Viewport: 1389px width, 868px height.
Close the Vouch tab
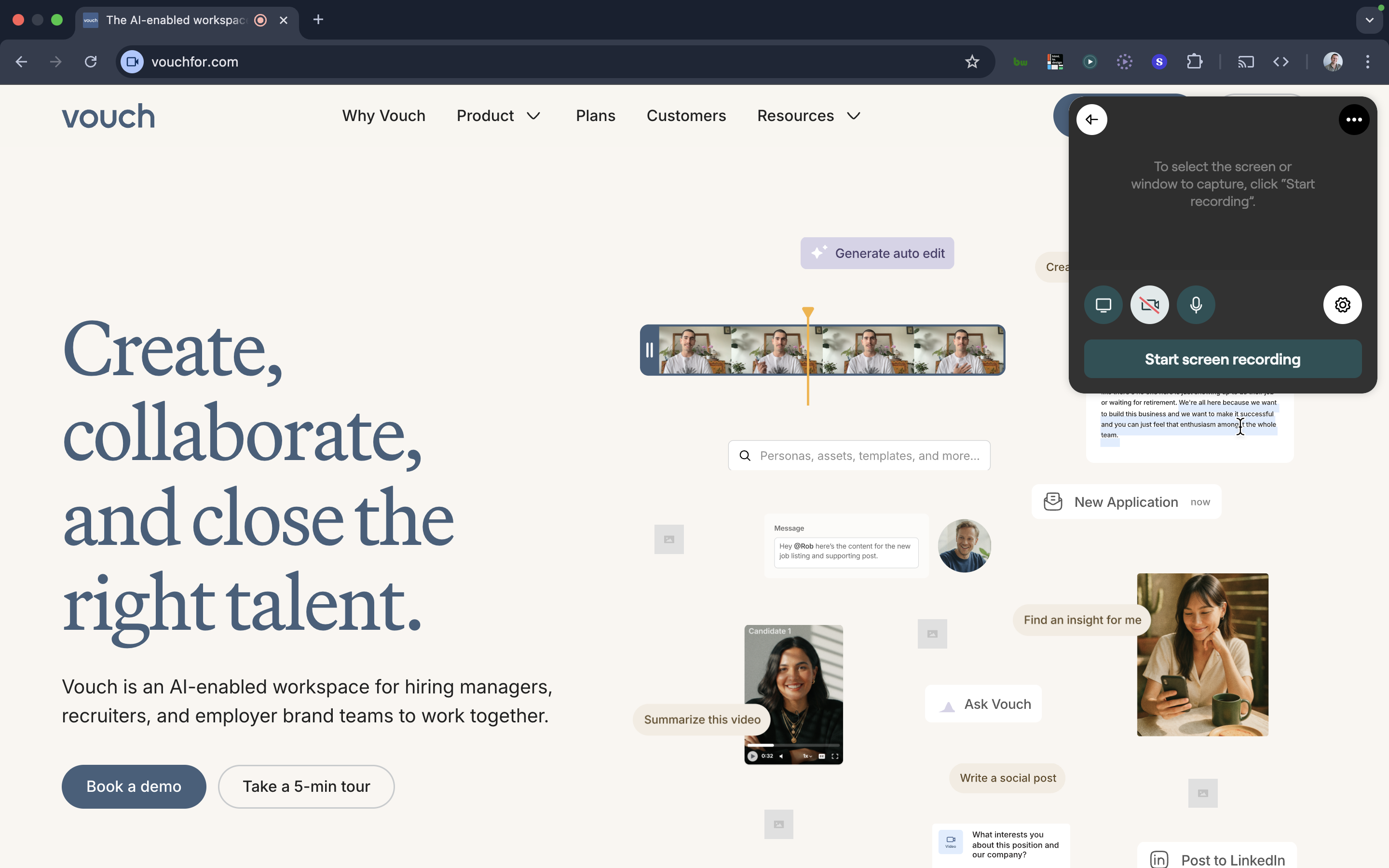284,20
